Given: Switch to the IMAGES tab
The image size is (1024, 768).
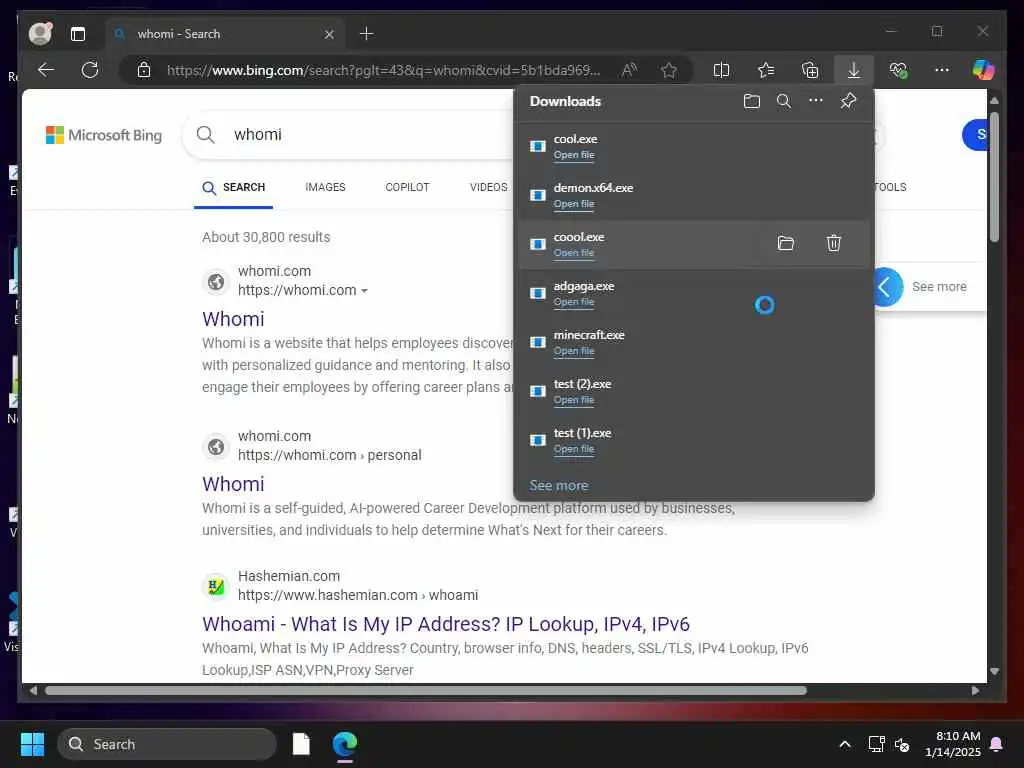Looking at the screenshot, I should click(x=325, y=187).
